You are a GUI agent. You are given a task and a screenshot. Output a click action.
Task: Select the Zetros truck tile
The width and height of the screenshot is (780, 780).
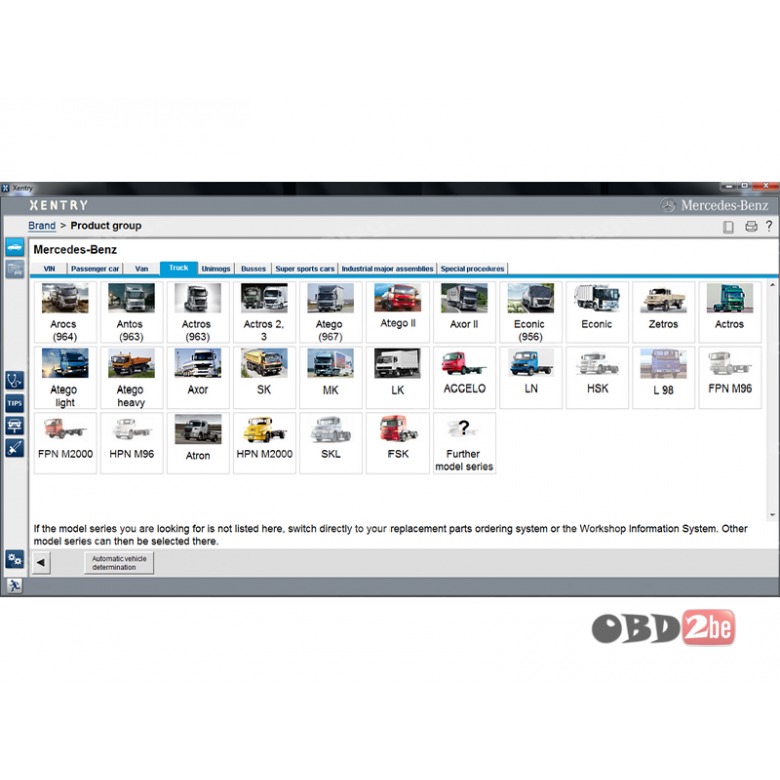(x=664, y=312)
